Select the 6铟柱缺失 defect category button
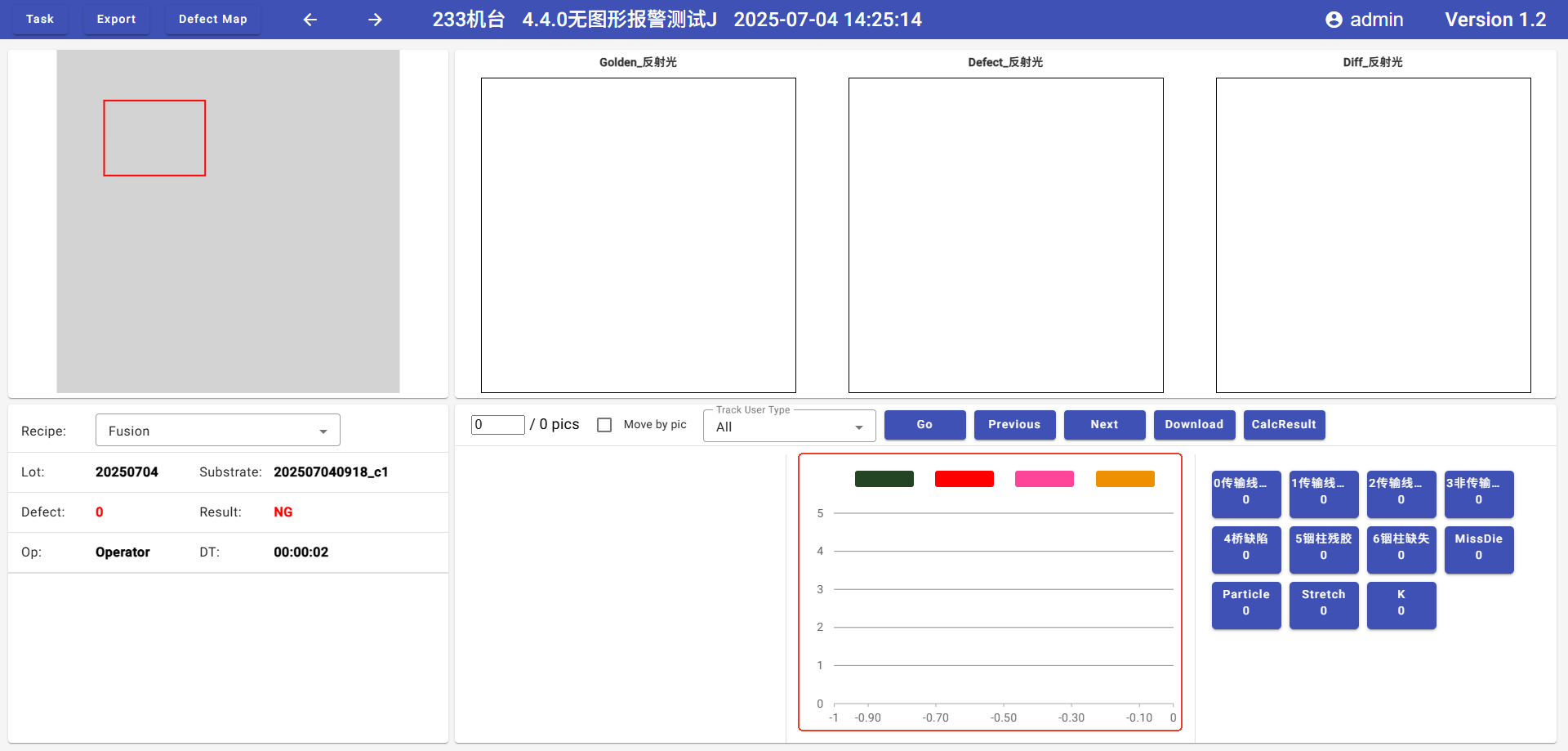Viewport: 1568px width, 751px height. (x=1401, y=549)
